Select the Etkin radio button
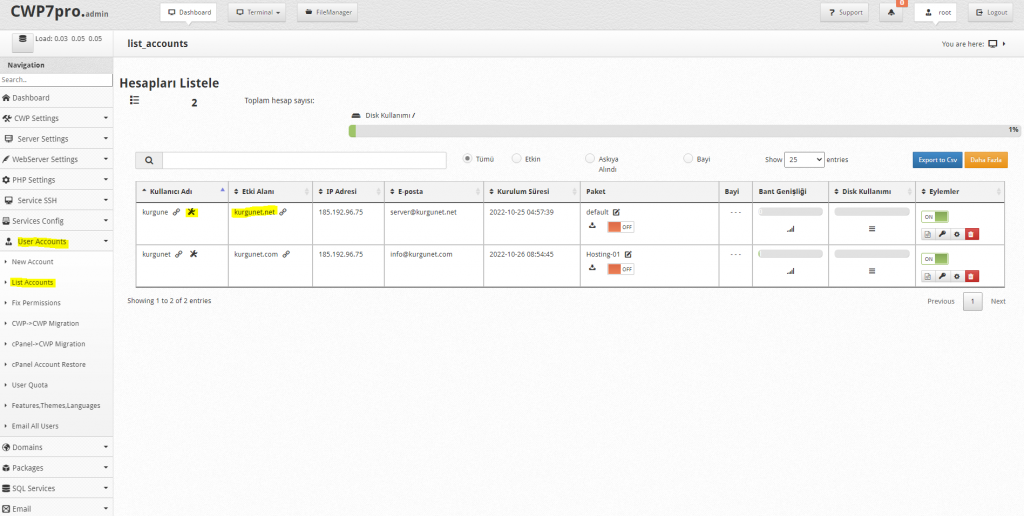 point(517,158)
